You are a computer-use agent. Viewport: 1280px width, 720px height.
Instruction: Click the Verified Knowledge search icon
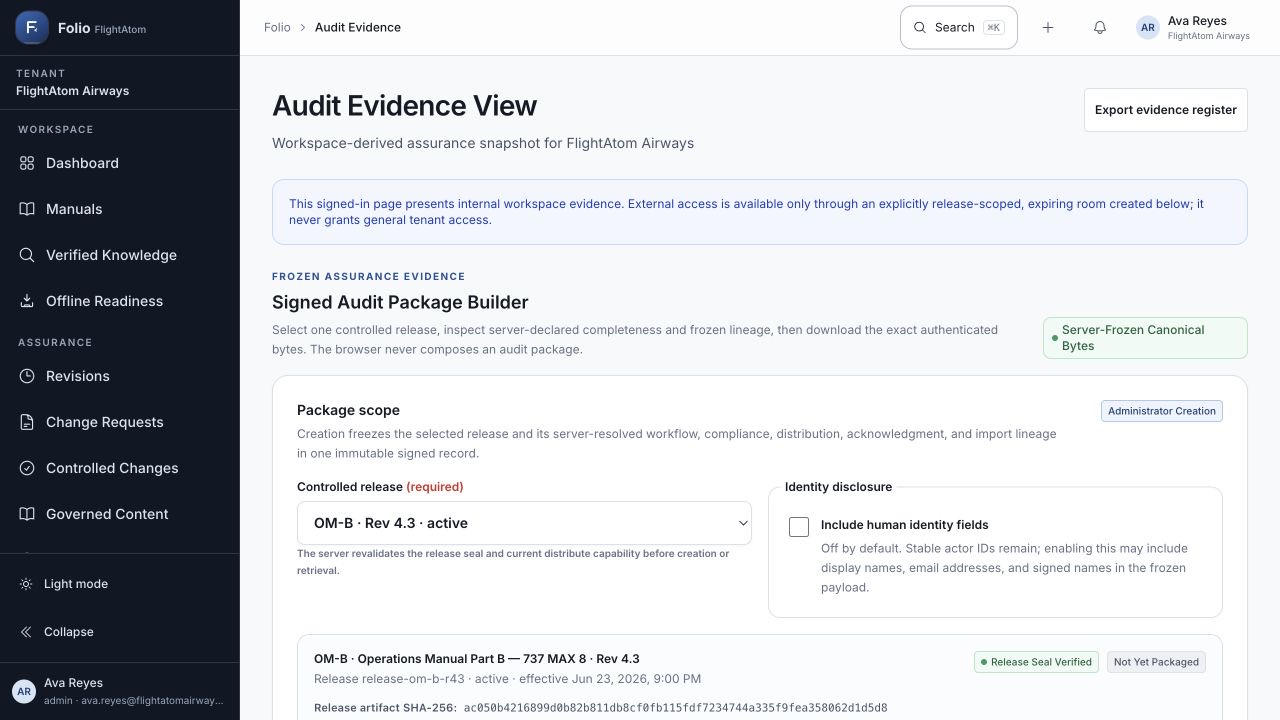pyautogui.click(x=27, y=255)
